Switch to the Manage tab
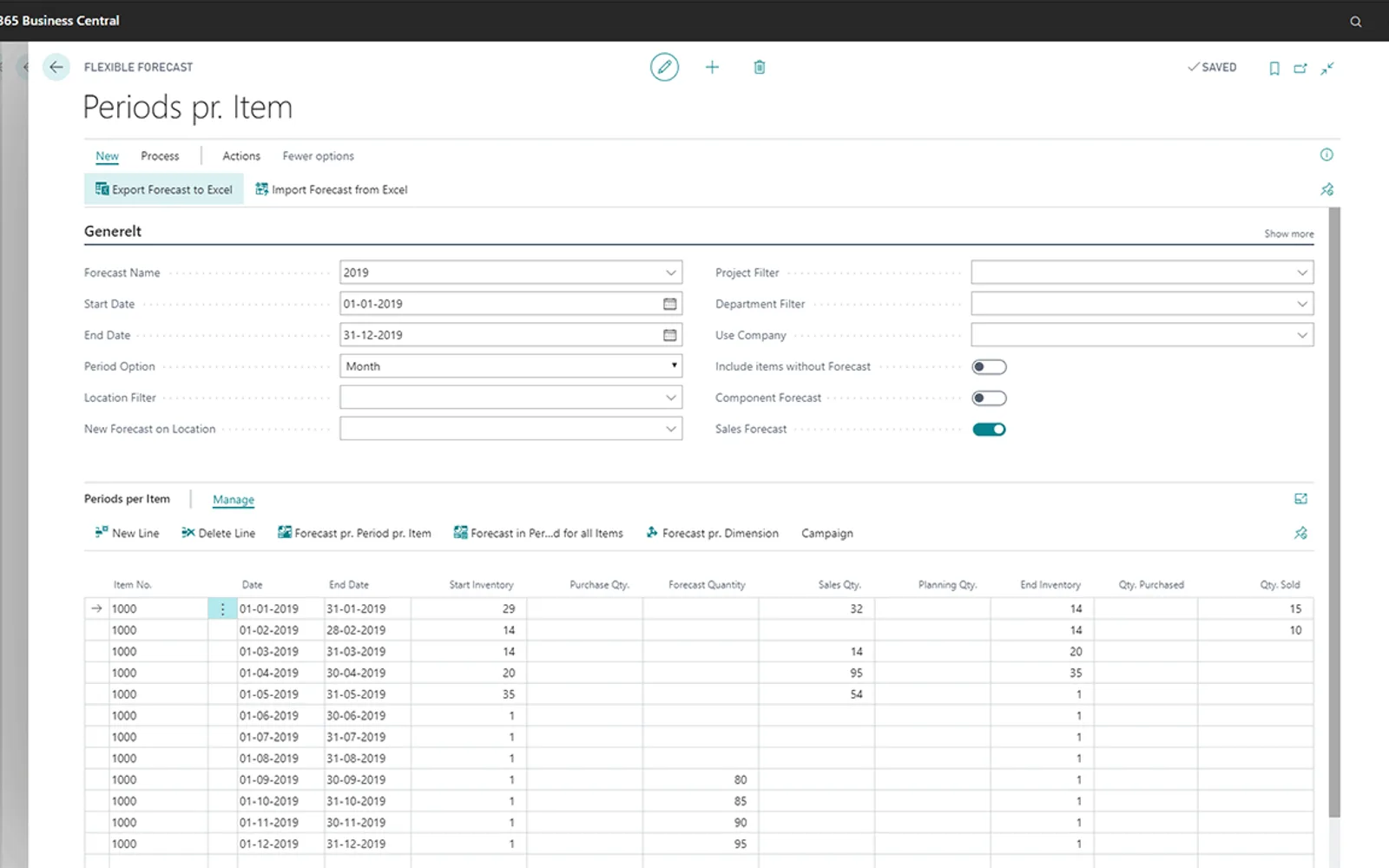Screen dimensions: 1389x868 (x=234, y=500)
